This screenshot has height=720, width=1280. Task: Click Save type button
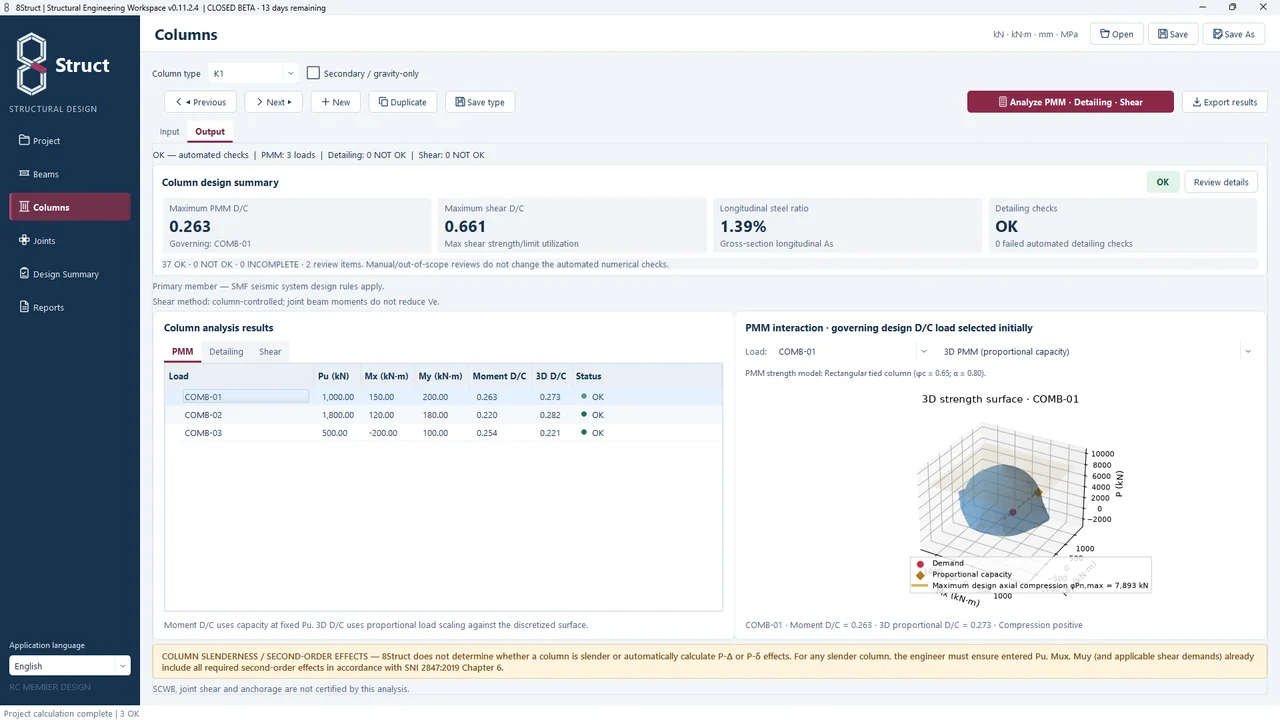[x=480, y=102]
